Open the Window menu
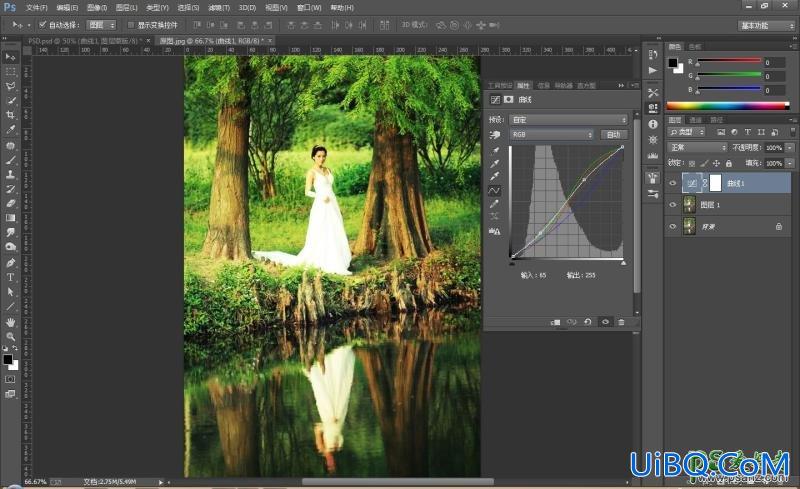The image size is (800, 489). pyautogui.click(x=309, y=8)
